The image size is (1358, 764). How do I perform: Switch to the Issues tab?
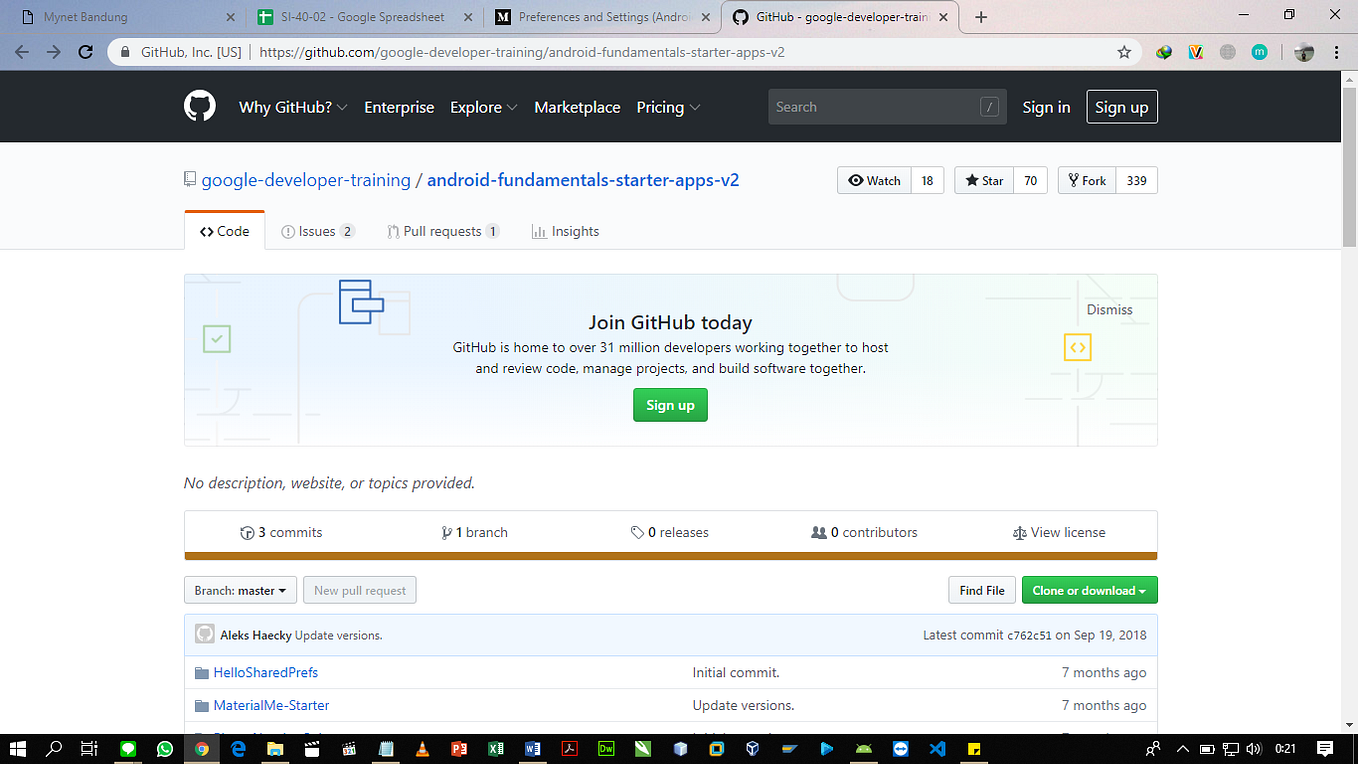click(x=318, y=231)
